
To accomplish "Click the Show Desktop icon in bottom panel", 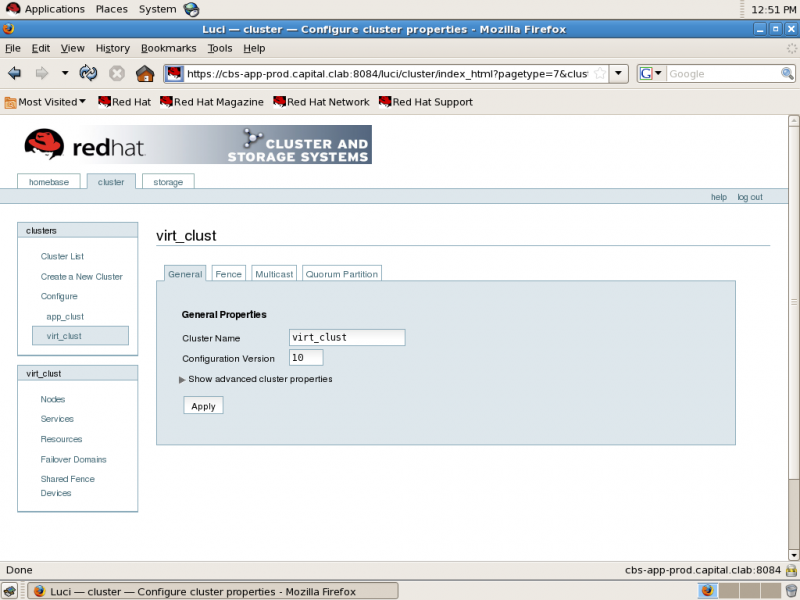I will pyautogui.click(x=9, y=591).
